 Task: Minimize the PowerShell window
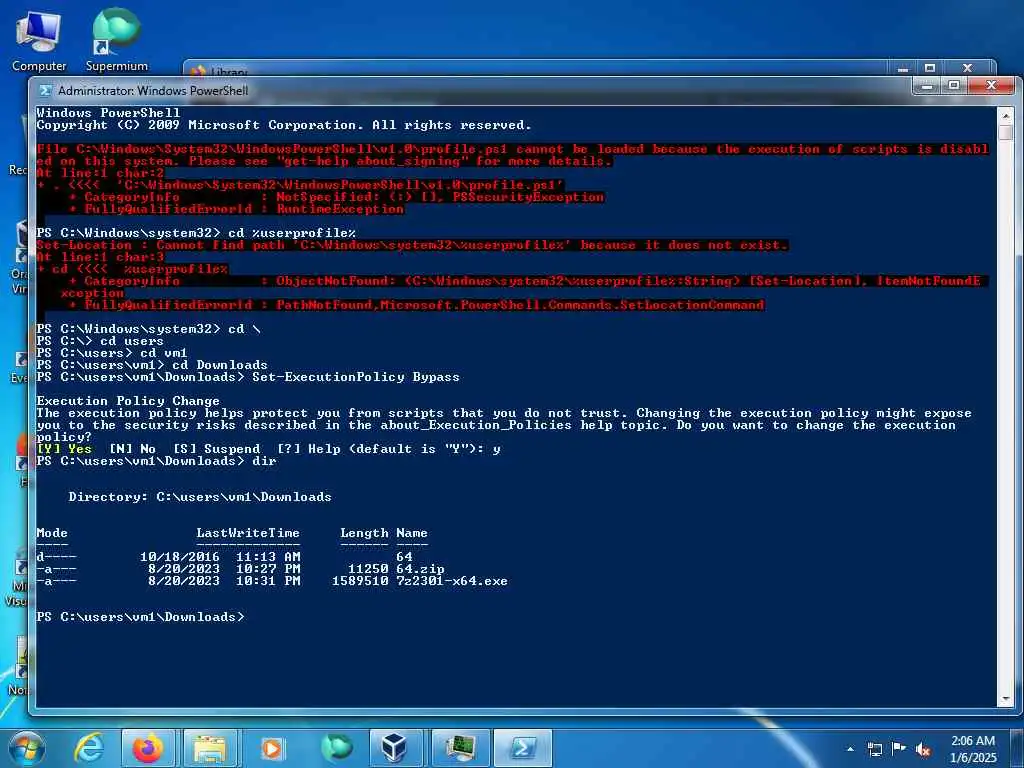pos(925,85)
